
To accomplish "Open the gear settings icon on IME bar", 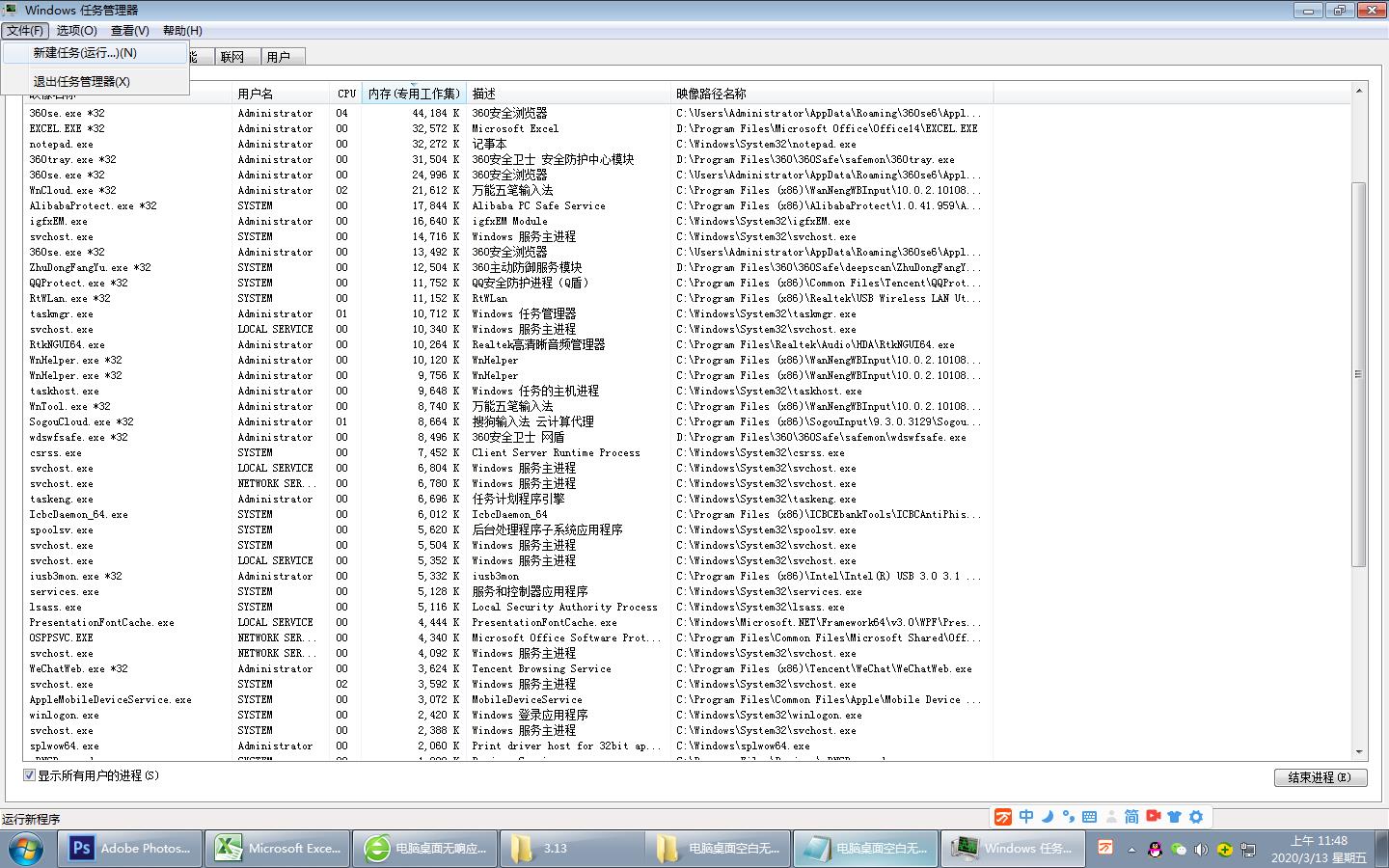I will pyautogui.click(x=1196, y=817).
